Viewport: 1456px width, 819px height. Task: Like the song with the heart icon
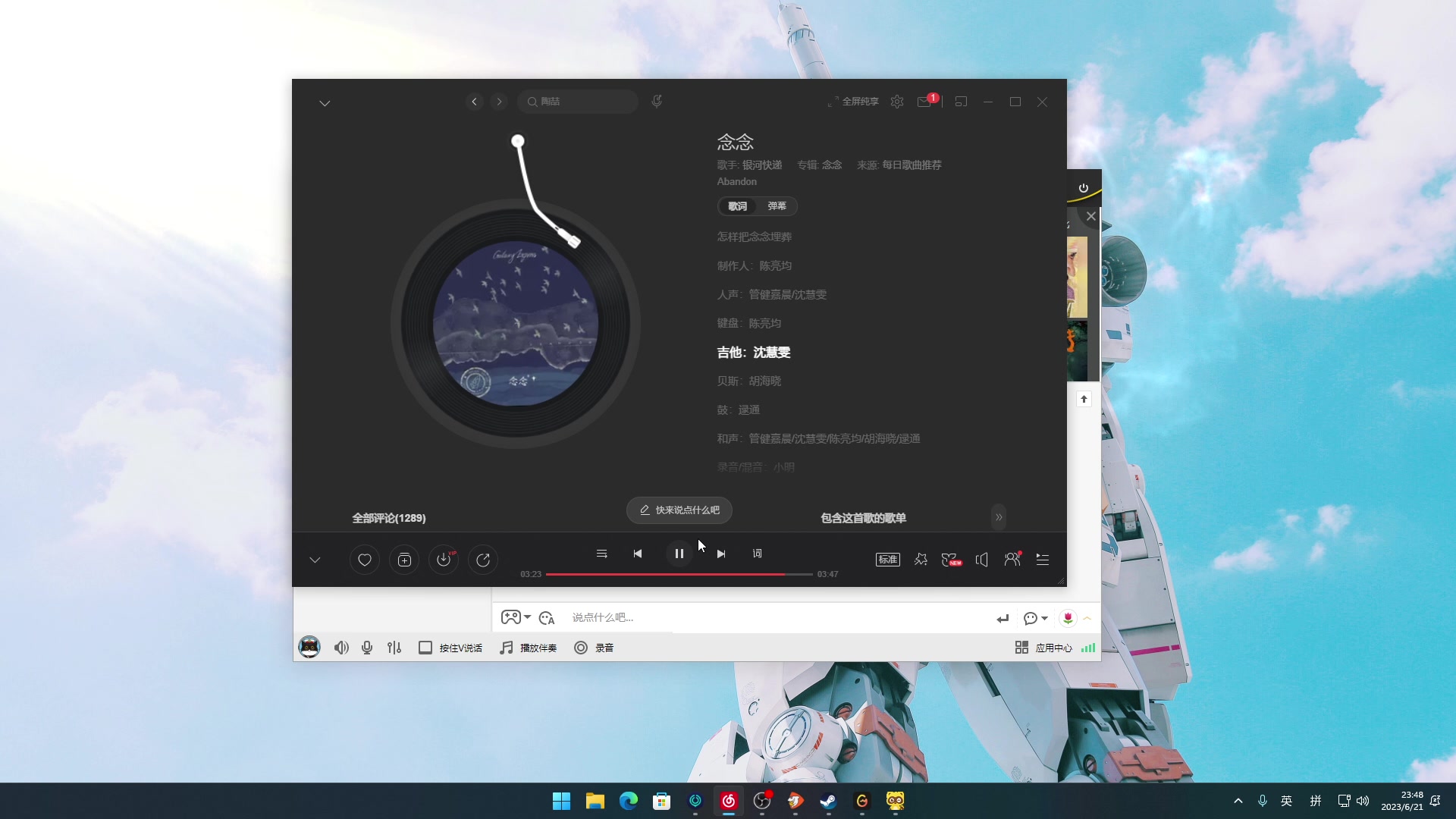tap(365, 560)
